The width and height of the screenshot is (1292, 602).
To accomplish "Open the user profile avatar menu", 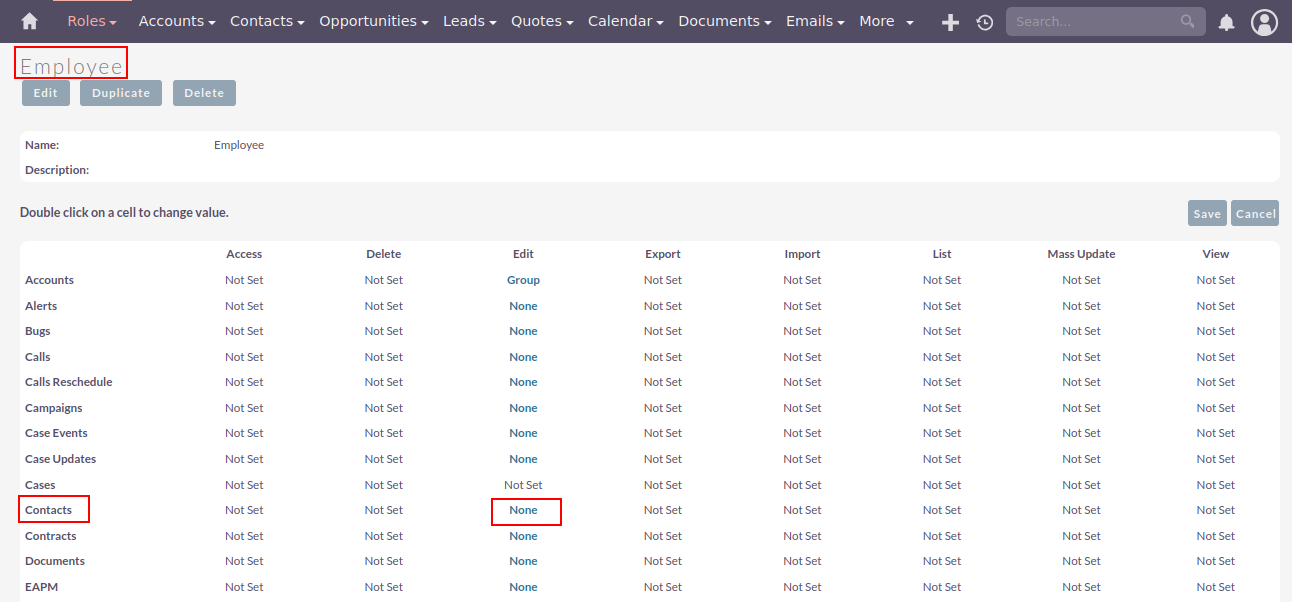I will click(1265, 22).
